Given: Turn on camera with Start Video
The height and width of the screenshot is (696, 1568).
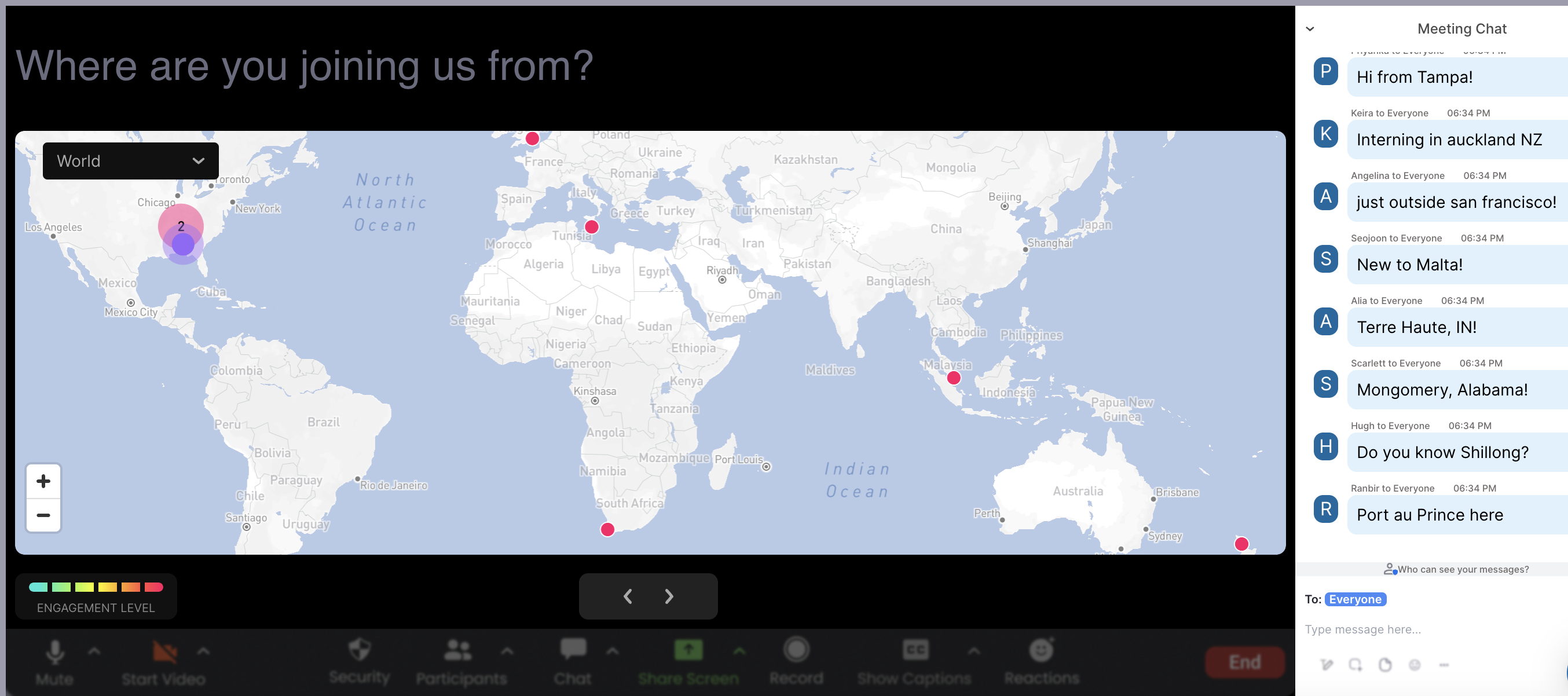Looking at the screenshot, I should [x=164, y=651].
